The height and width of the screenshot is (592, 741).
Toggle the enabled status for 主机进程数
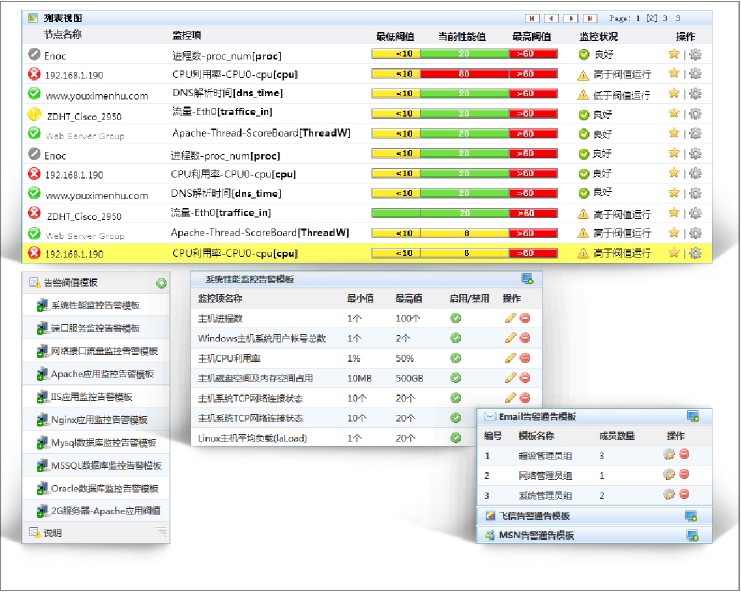(x=455, y=318)
